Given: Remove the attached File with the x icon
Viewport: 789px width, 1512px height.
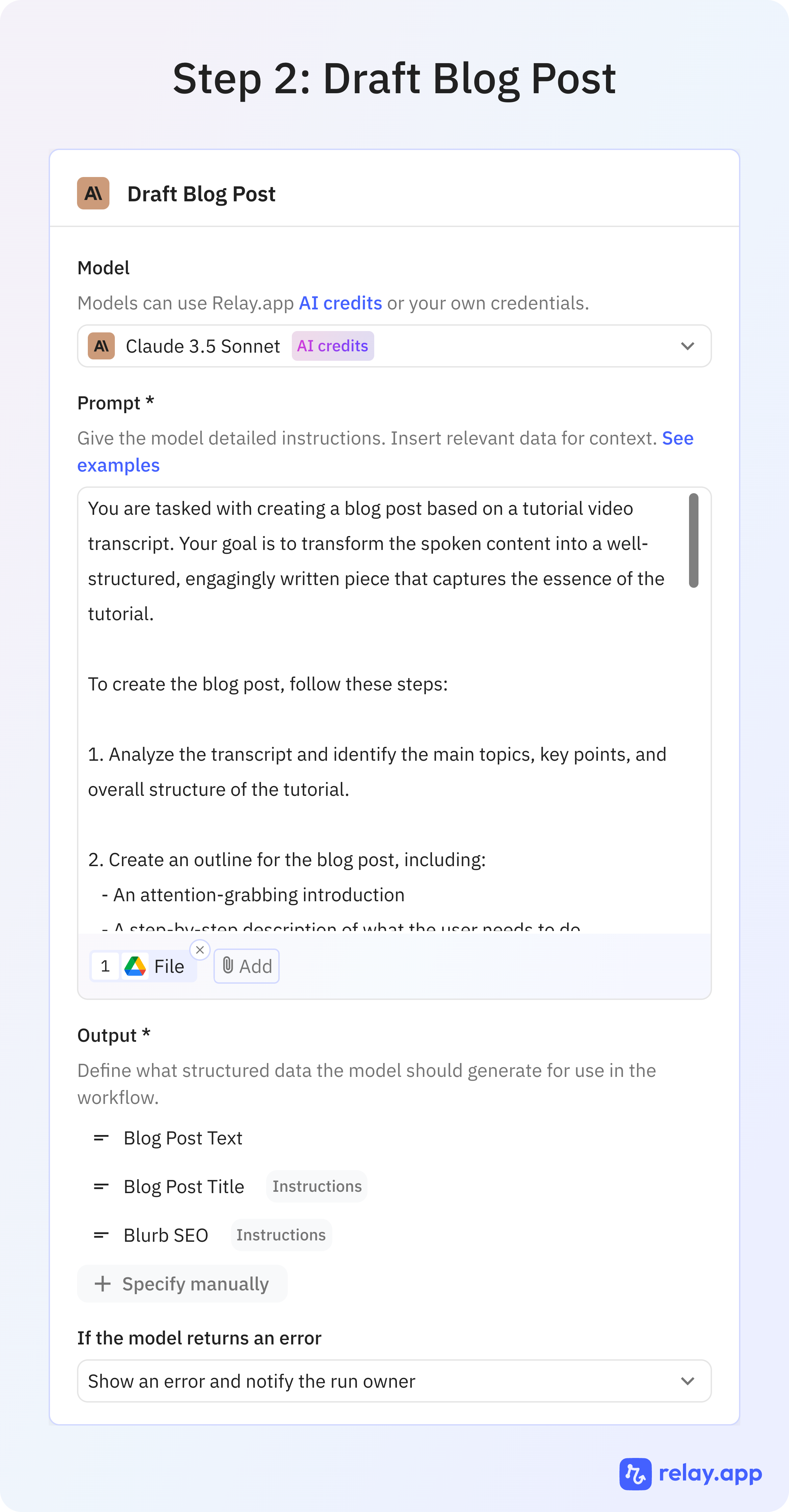Looking at the screenshot, I should point(200,949).
